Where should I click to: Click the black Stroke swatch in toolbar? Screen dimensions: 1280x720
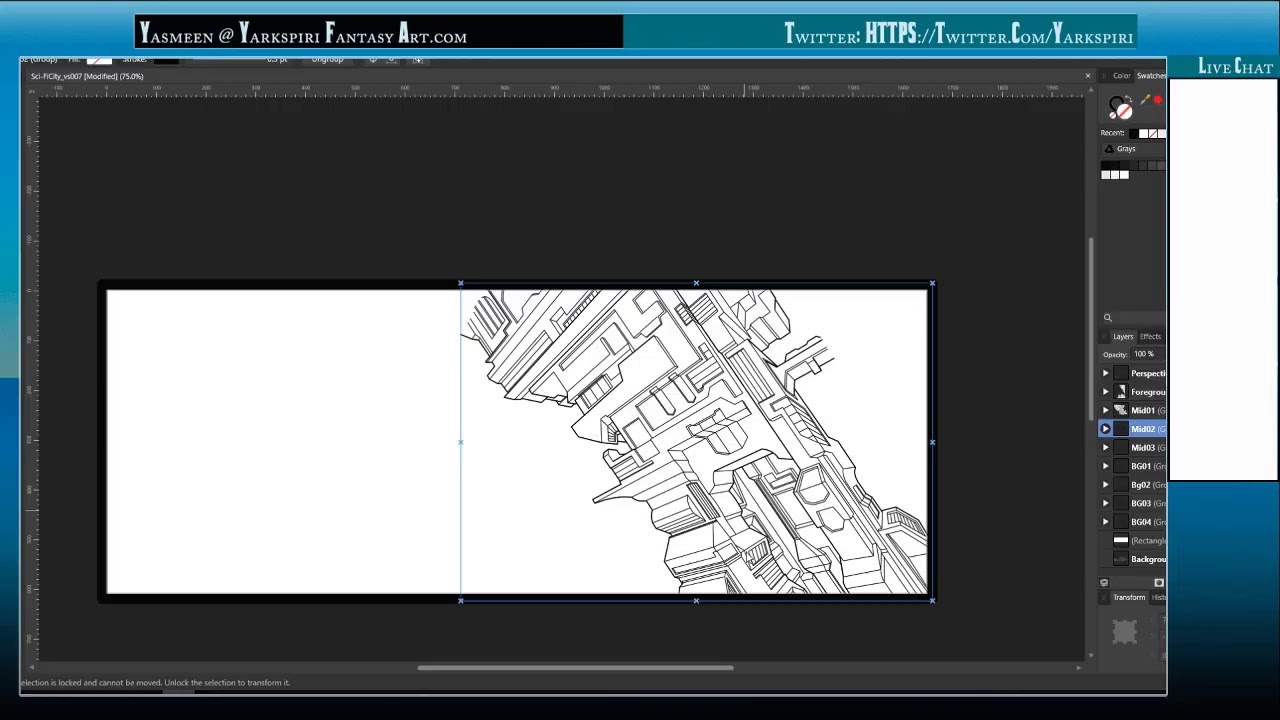166,60
